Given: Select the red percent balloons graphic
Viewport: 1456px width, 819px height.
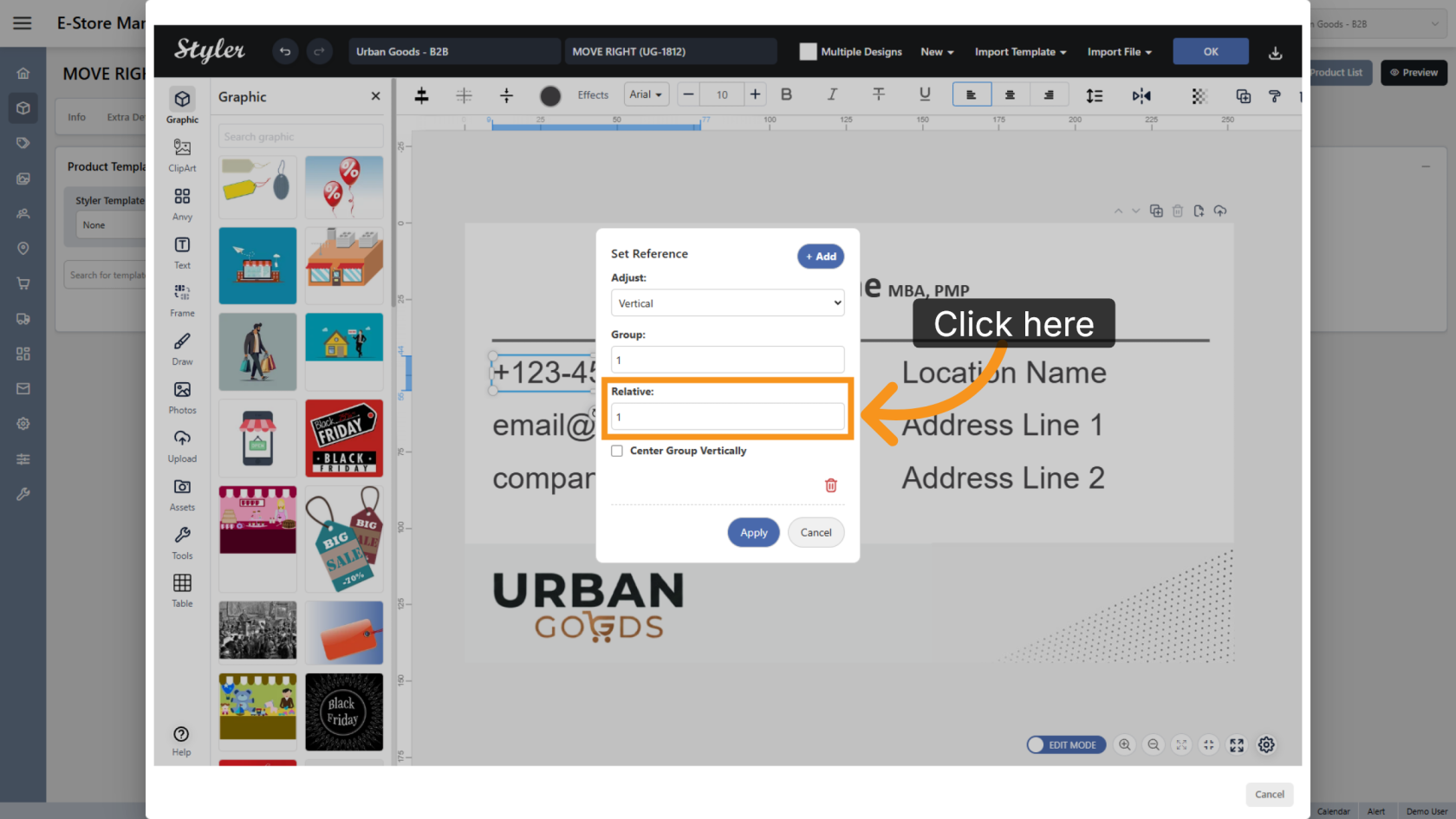Looking at the screenshot, I should tap(344, 187).
